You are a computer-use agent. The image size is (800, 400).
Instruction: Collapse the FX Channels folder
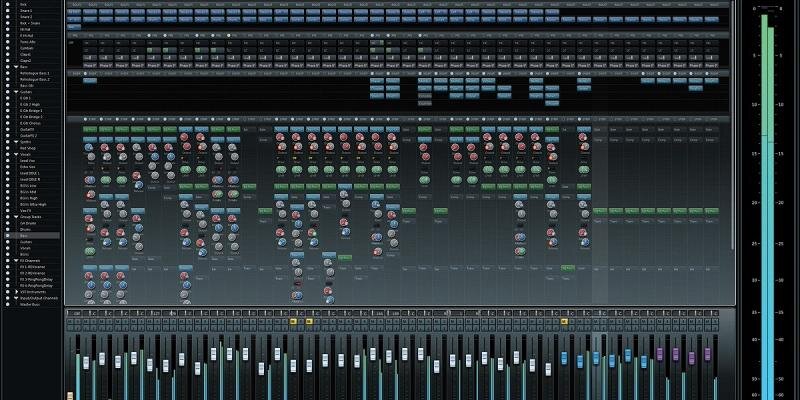(x=16, y=261)
